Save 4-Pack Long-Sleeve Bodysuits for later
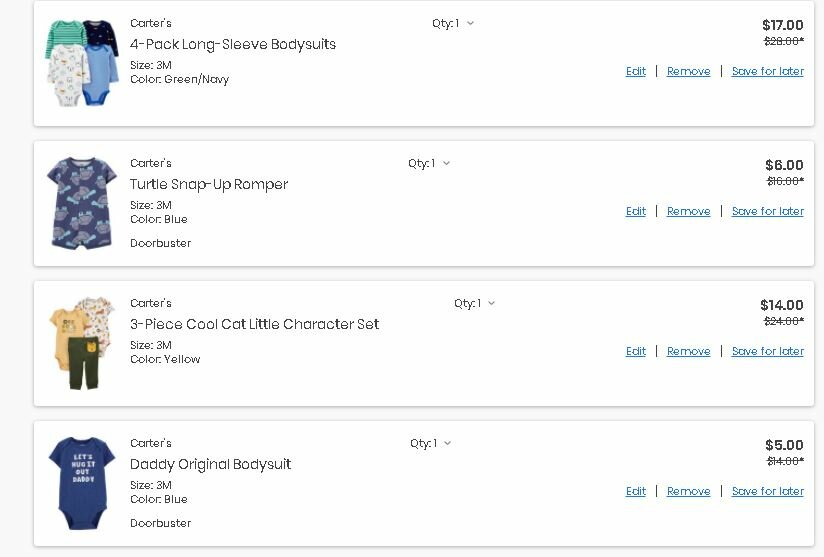This screenshot has width=824, height=557. pyautogui.click(x=767, y=72)
